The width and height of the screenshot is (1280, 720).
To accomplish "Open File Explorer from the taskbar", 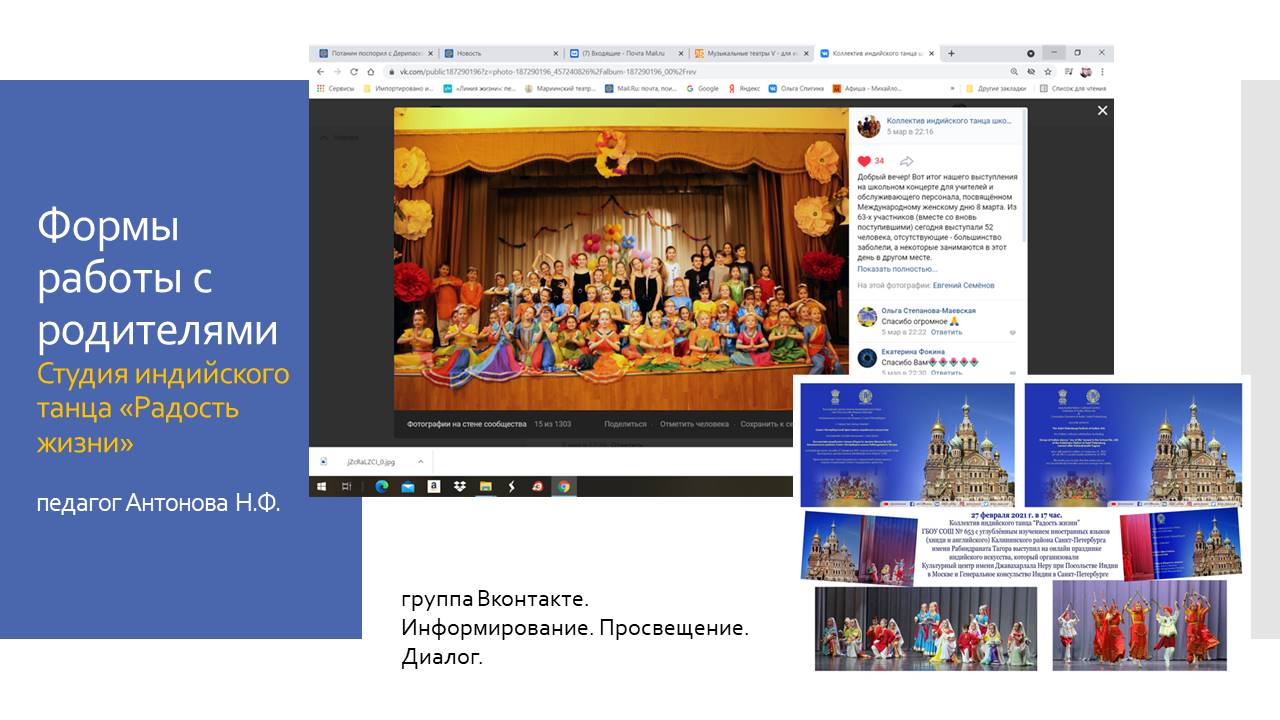I will [x=486, y=487].
